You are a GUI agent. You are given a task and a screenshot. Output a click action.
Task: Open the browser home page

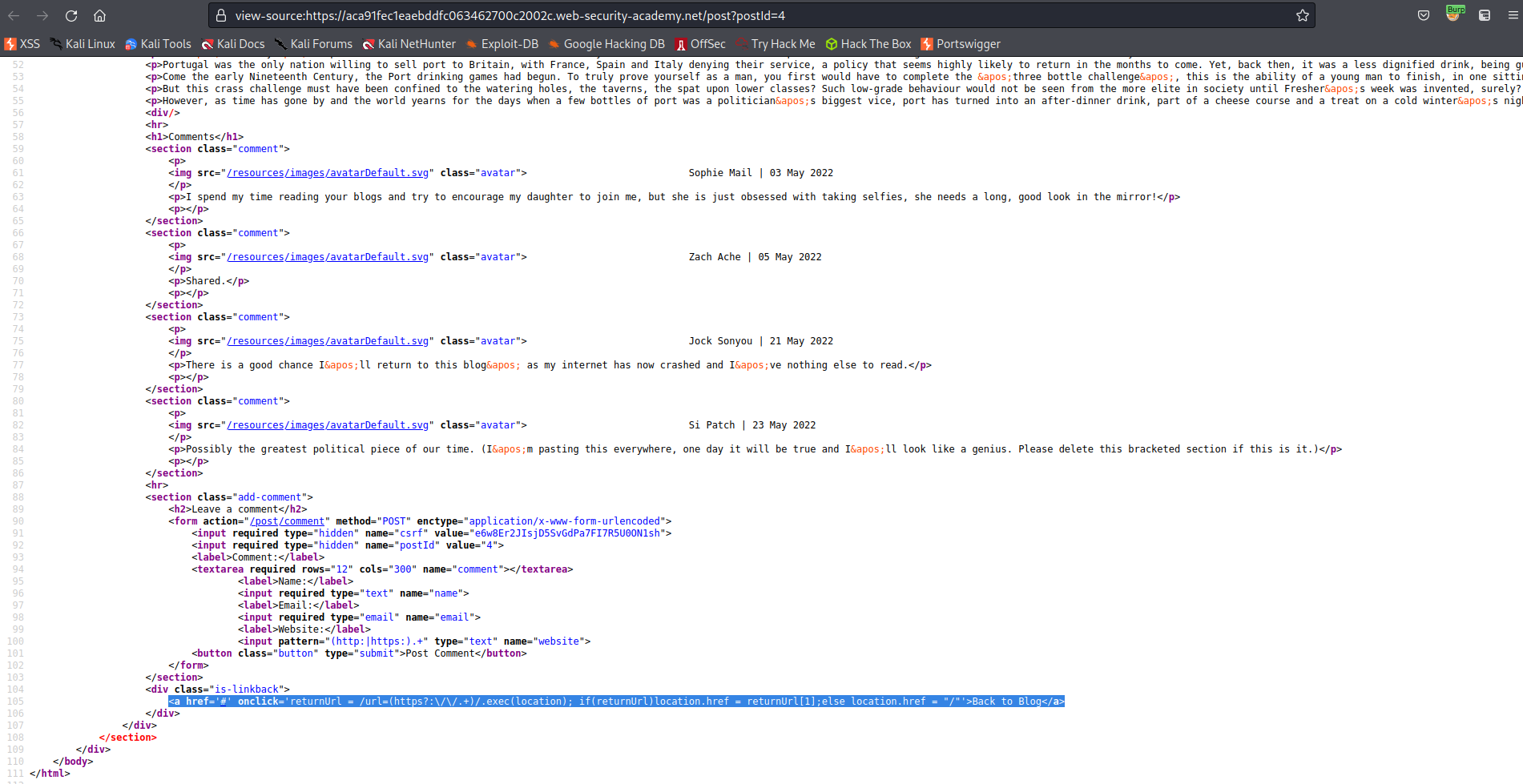(x=99, y=15)
